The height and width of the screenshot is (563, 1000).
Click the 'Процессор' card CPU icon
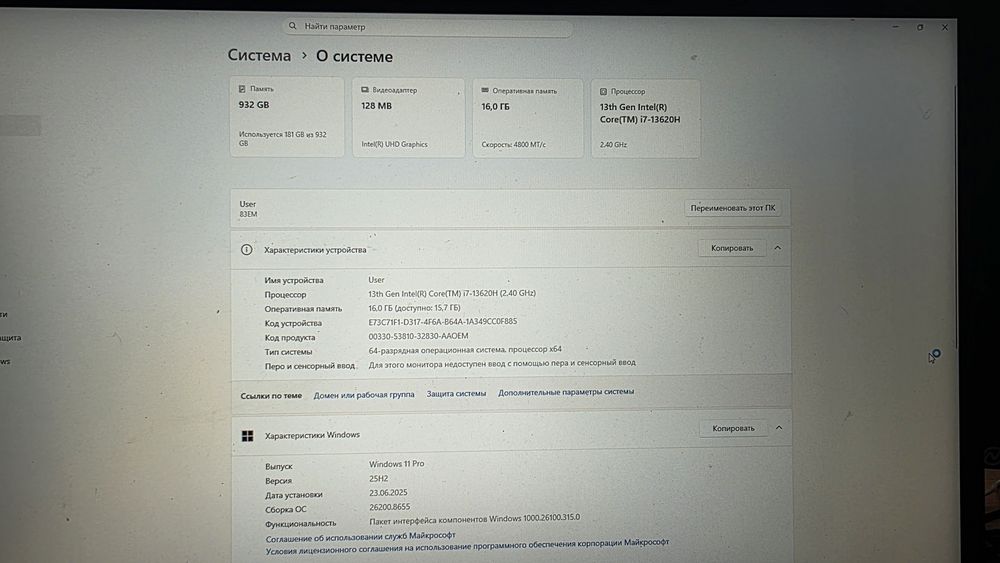603,91
